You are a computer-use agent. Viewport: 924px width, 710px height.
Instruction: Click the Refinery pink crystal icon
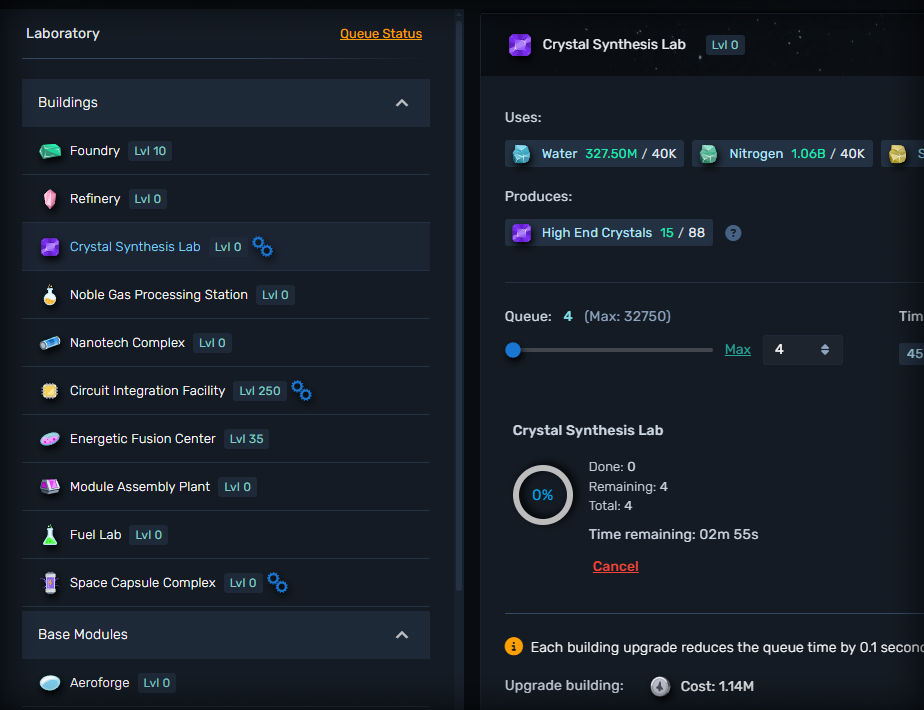50,199
